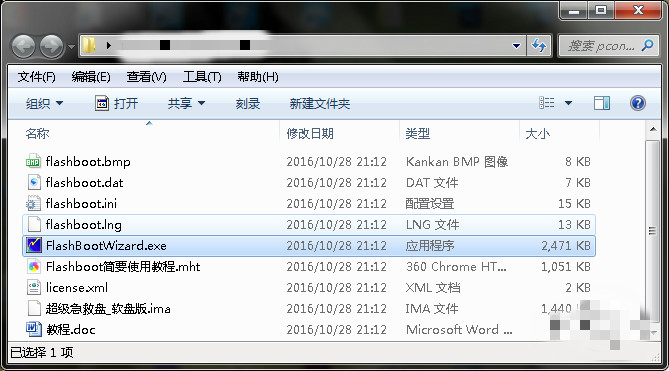Open the 帮助(H) menu
The width and height of the screenshot is (669, 371).
click(258, 77)
